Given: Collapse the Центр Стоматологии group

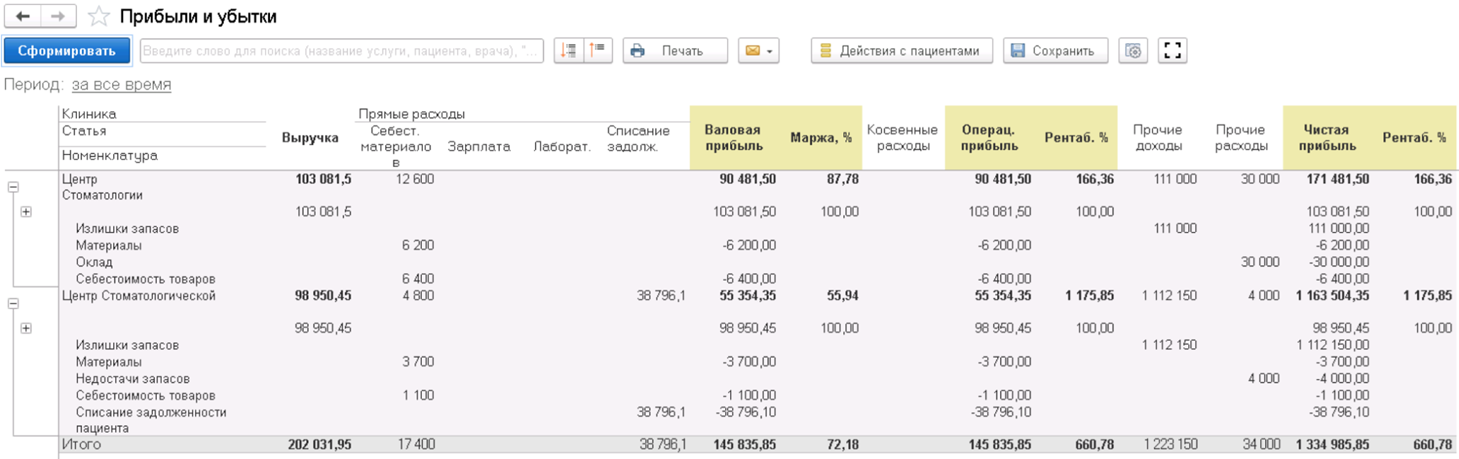Looking at the screenshot, I should (13, 186).
